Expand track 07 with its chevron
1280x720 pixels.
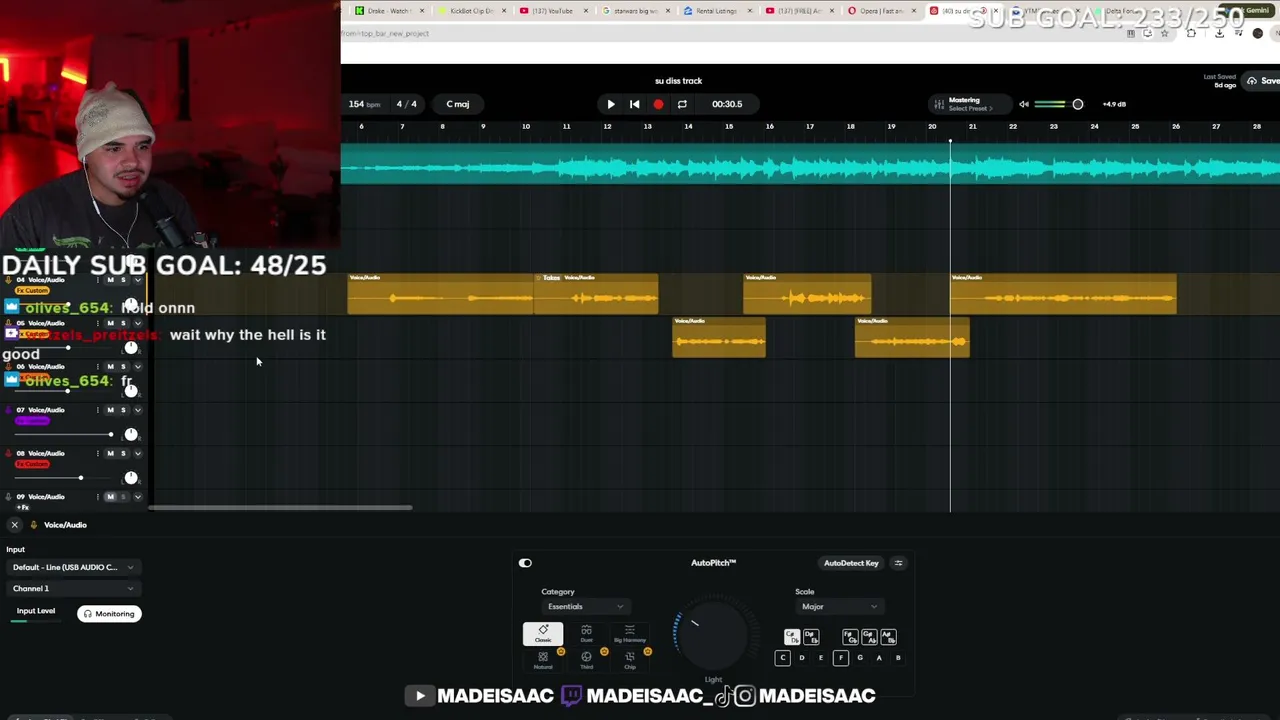137,410
